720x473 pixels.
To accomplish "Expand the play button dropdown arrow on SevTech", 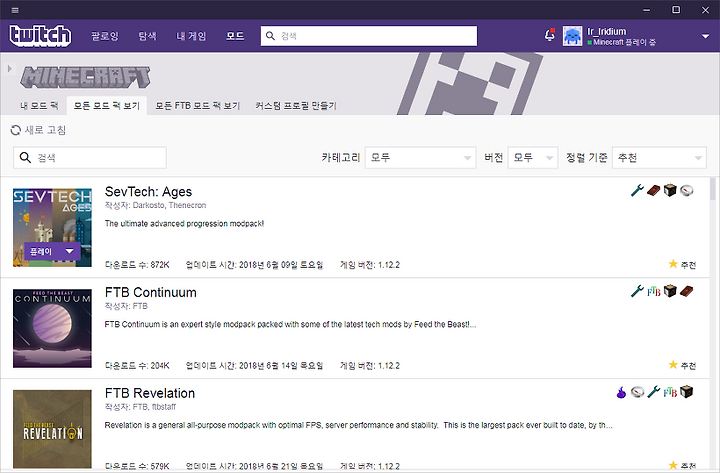I will (x=70, y=251).
